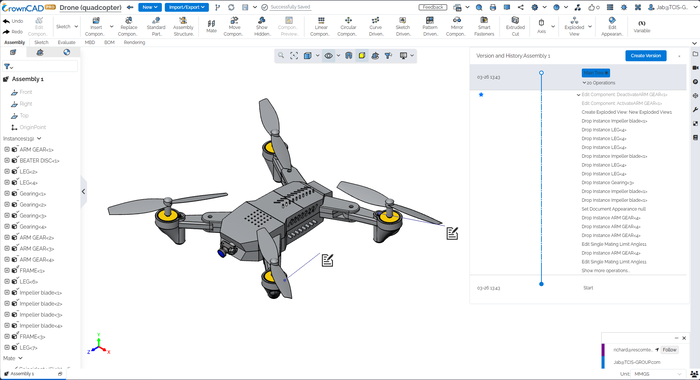Click Show more operations link
This screenshot has width=700, height=380.
[605, 271]
